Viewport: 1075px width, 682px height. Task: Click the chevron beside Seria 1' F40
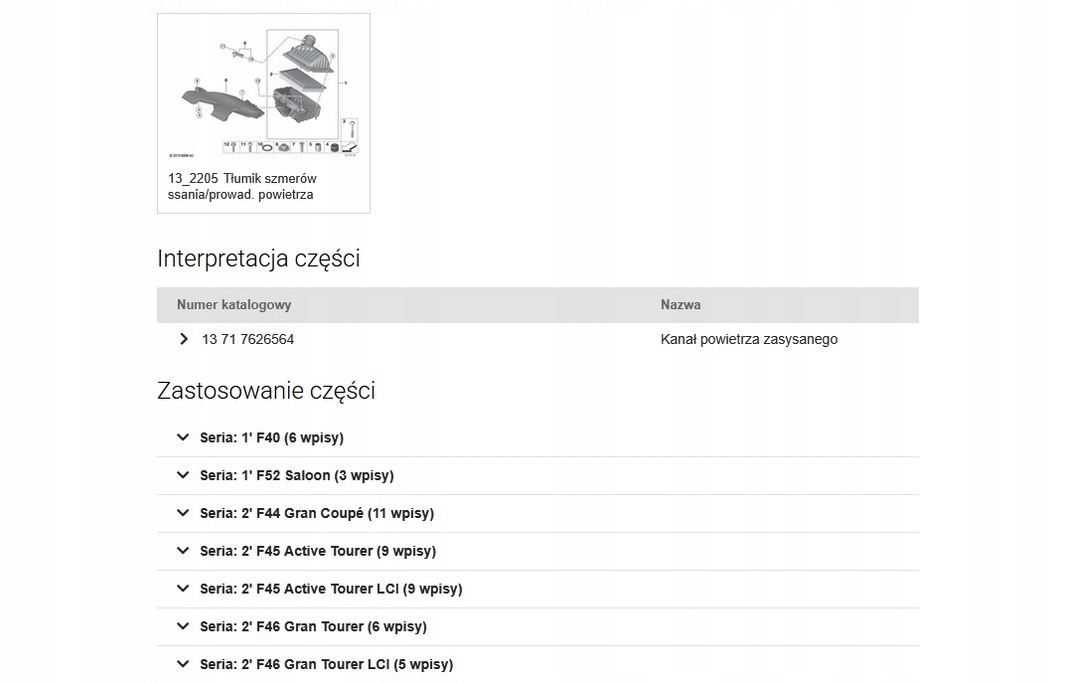tap(183, 437)
